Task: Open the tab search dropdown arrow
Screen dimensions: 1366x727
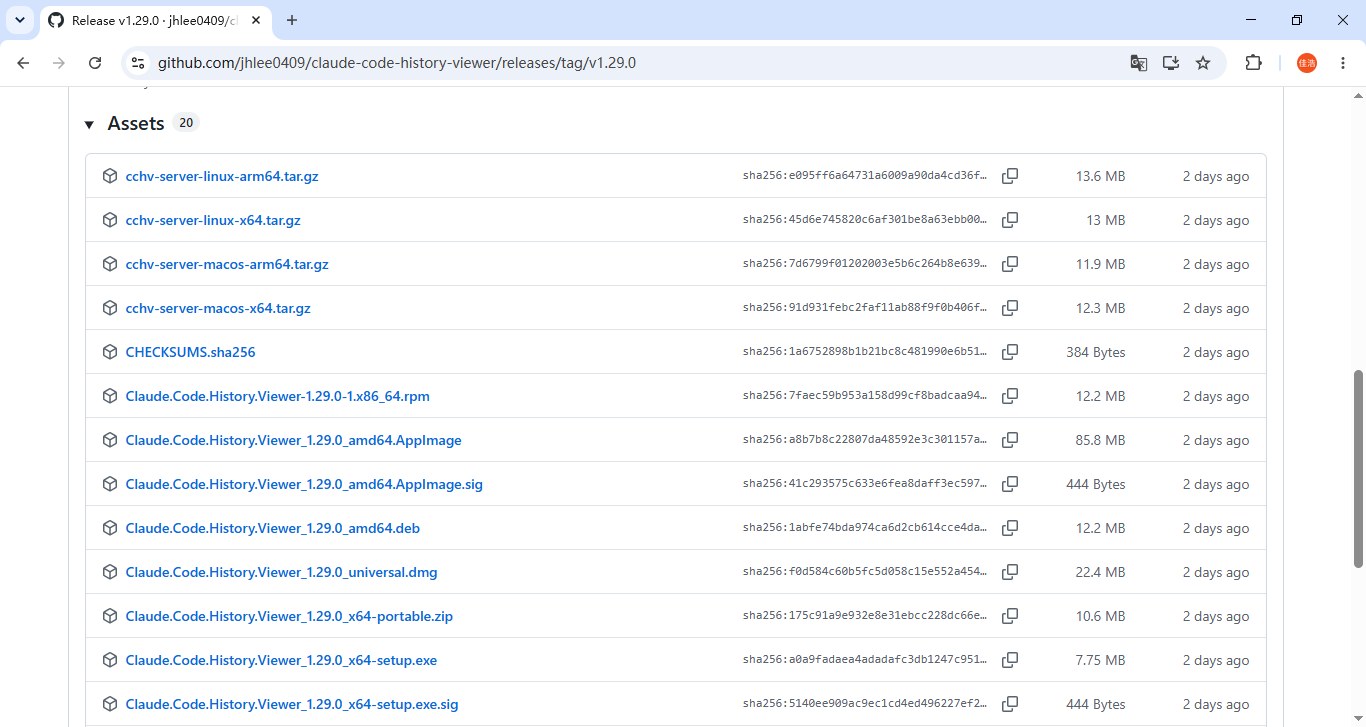Action: (19, 20)
